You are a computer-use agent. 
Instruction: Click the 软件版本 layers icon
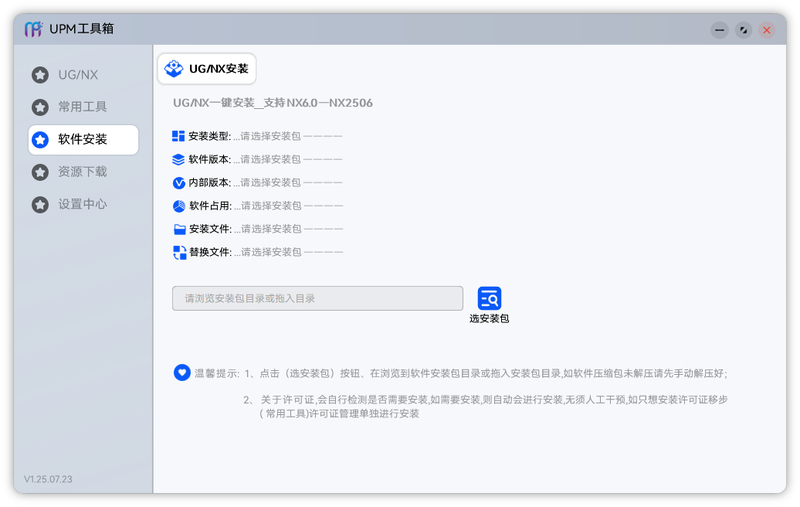coord(179,159)
